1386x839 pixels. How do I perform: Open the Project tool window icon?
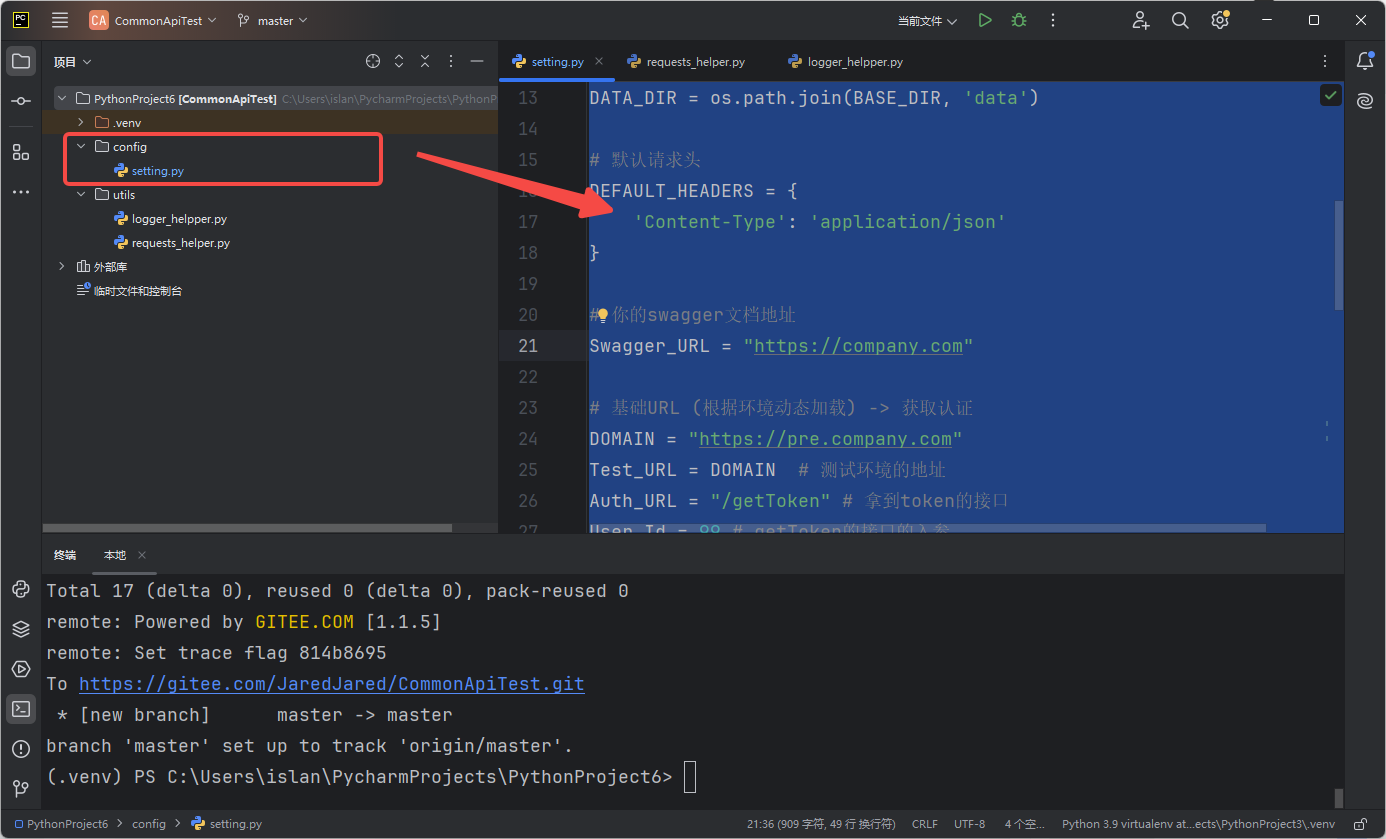(21, 61)
